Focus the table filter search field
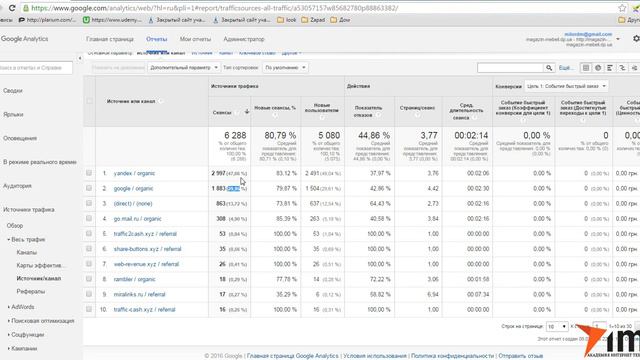This screenshot has width=640, height=360. click(x=510, y=68)
